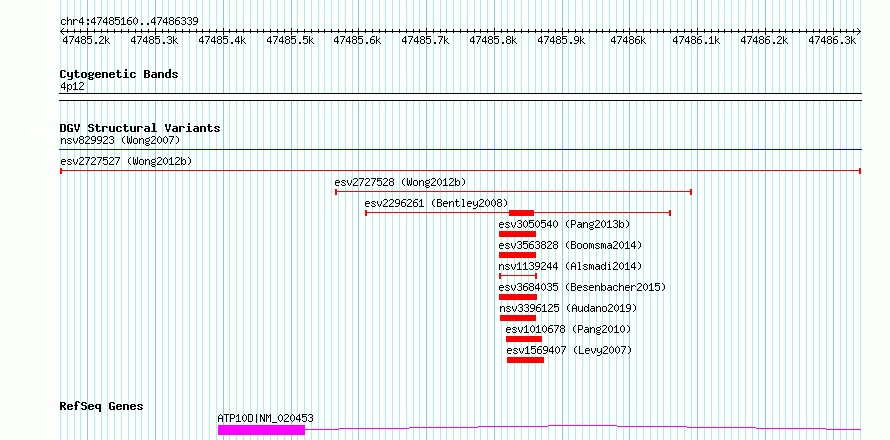The image size is (890, 440).
Task: Click the 47486.3k ruler tick label
Action: (832, 40)
